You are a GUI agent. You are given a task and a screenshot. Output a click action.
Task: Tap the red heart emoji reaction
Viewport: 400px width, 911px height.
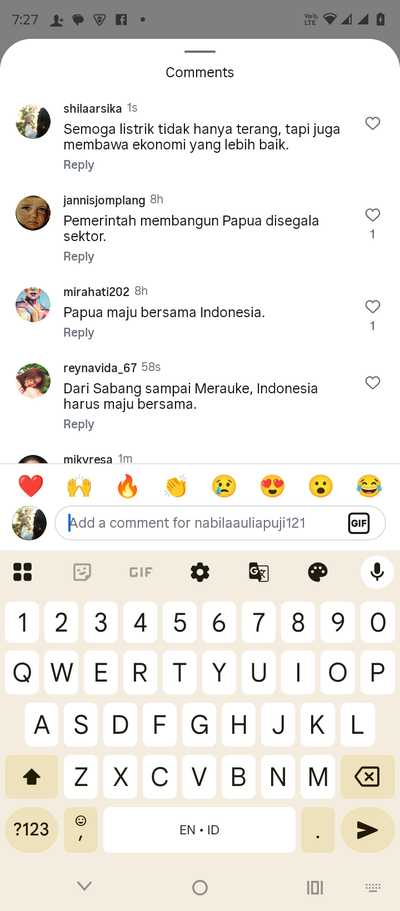[x=31, y=486]
